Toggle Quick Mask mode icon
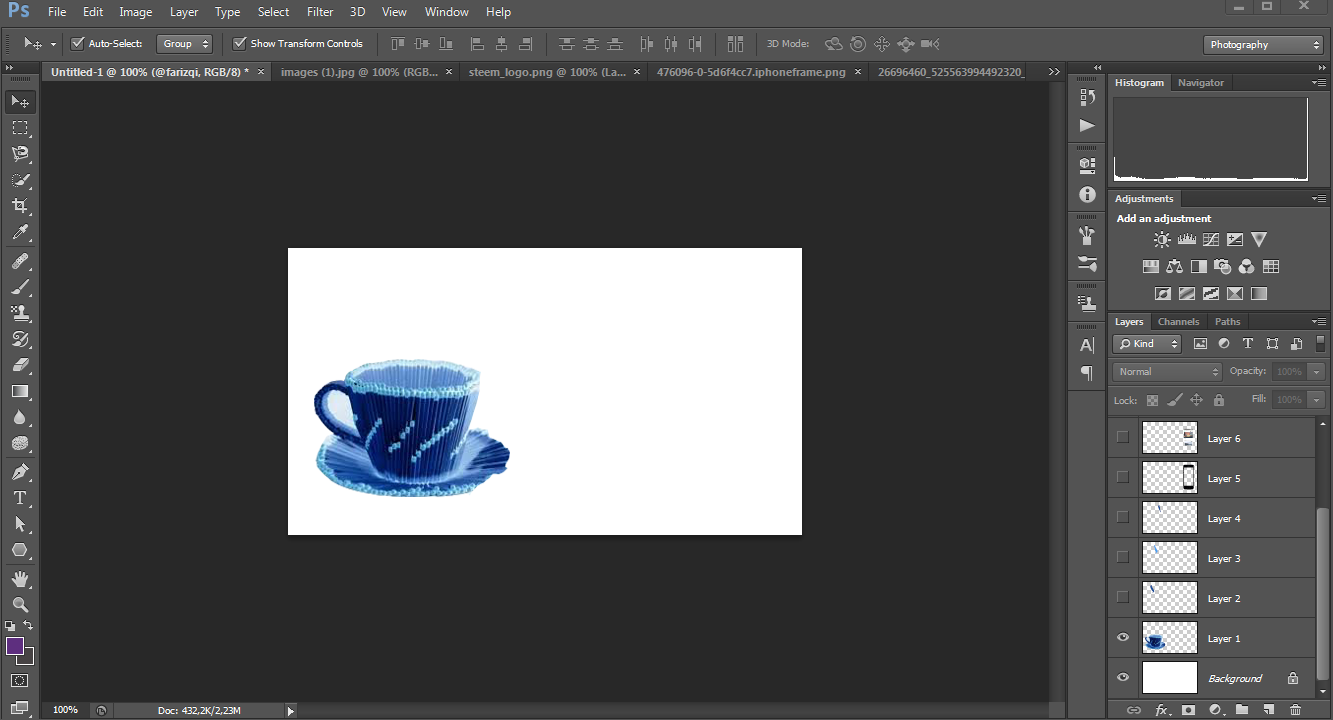This screenshot has width=1333, height=720. pos(20,681)
